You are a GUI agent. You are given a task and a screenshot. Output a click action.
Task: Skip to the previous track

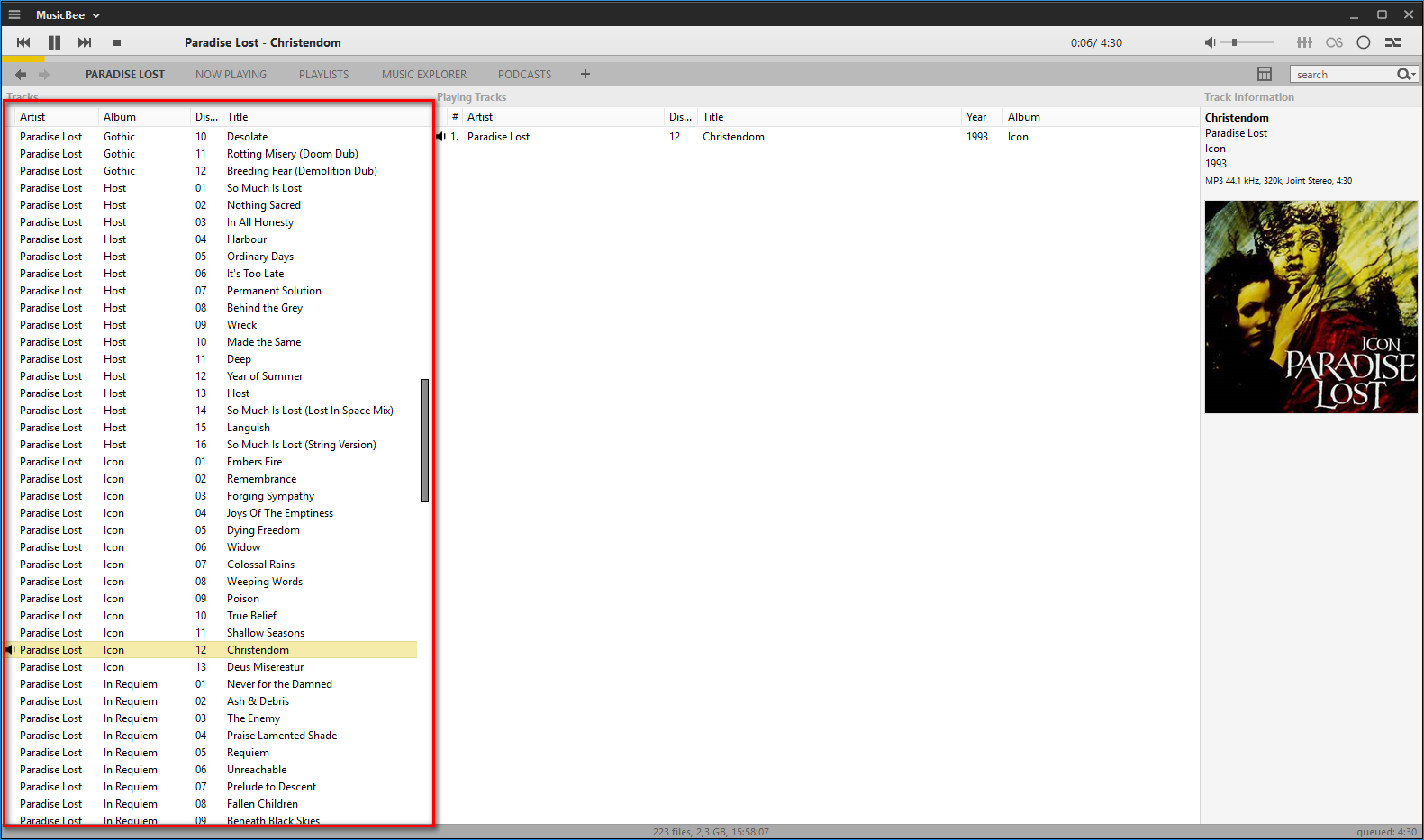(x=23, y=42)
